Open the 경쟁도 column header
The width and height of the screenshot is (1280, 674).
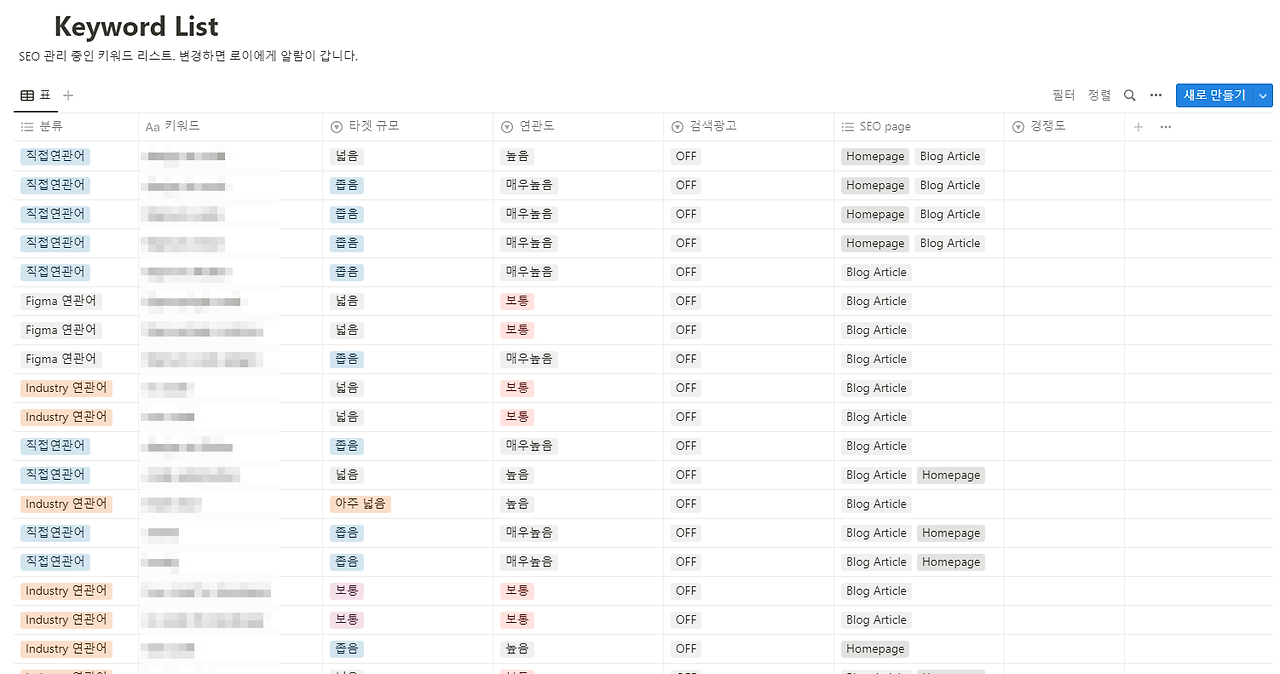click(x=1064, y=127)
